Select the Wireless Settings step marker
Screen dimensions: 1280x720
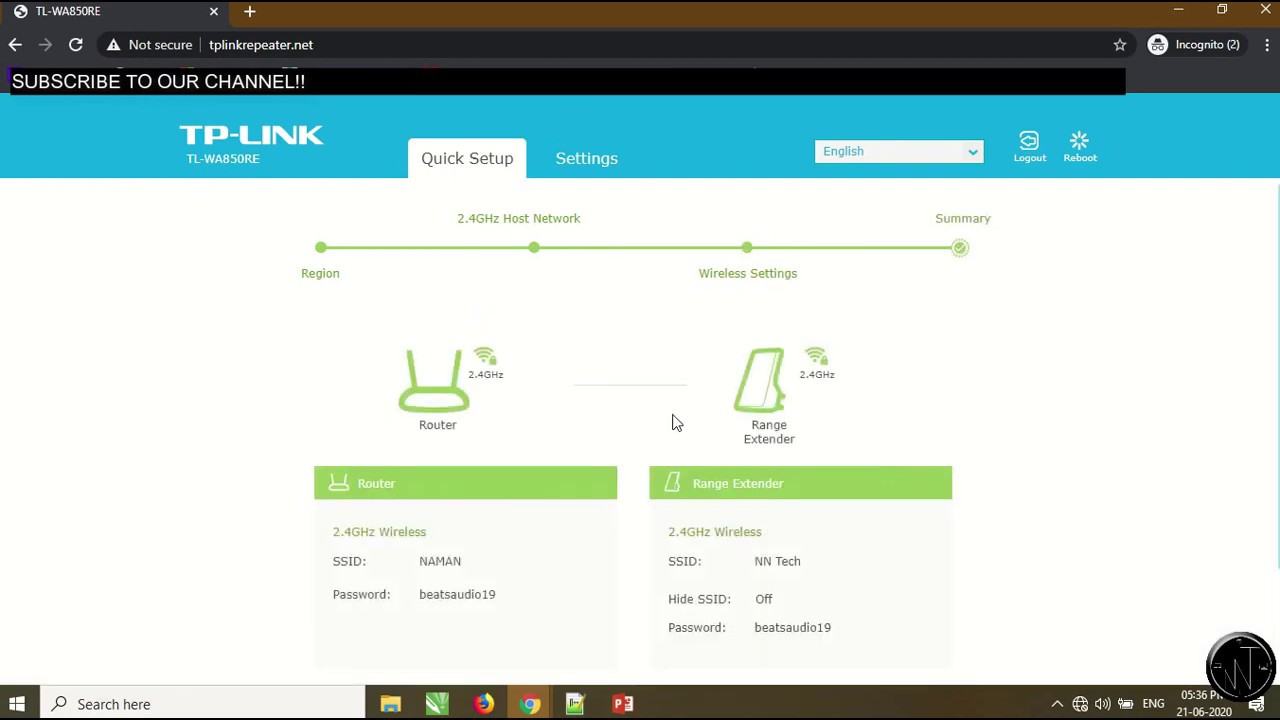[747, 247]
